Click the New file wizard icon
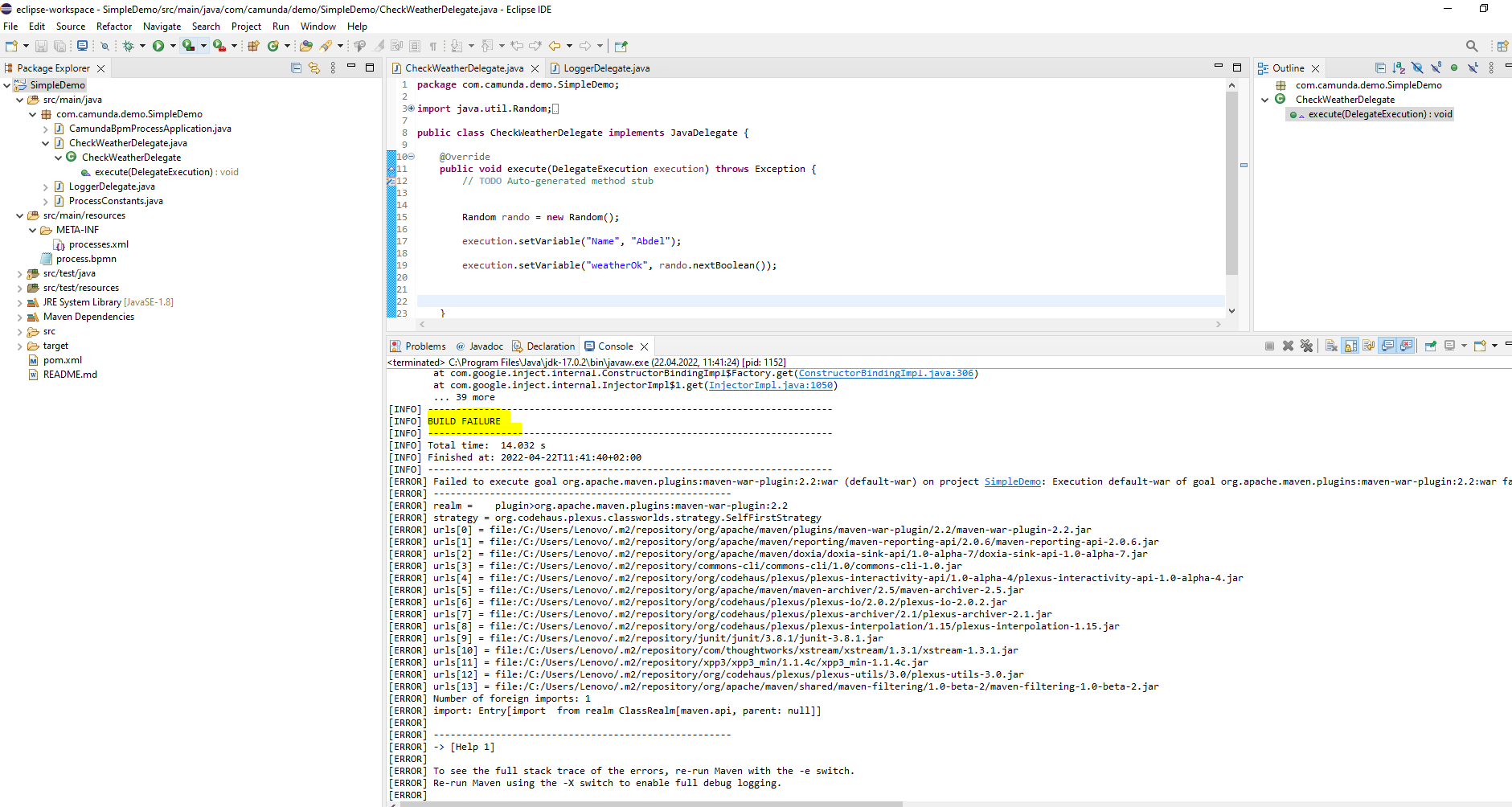Image resolution: width=1512 pixels, height=807 pixels. pyautogui.click(x=11, y=46)
